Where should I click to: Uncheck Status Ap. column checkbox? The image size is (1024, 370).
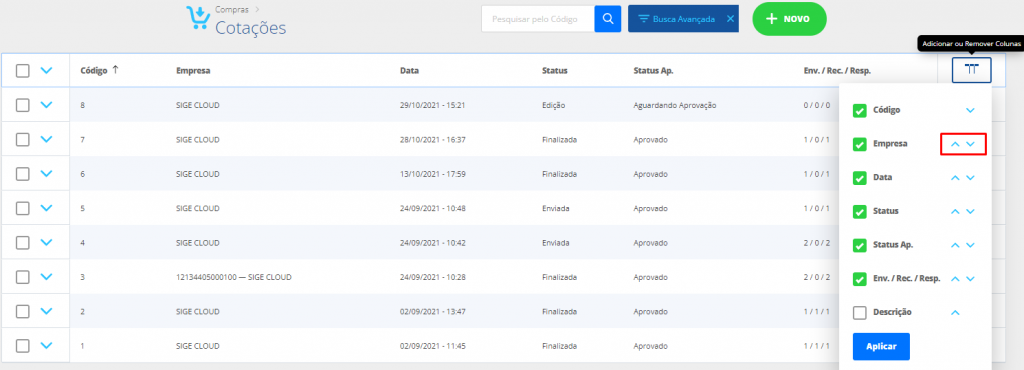[x=859, y=246]
